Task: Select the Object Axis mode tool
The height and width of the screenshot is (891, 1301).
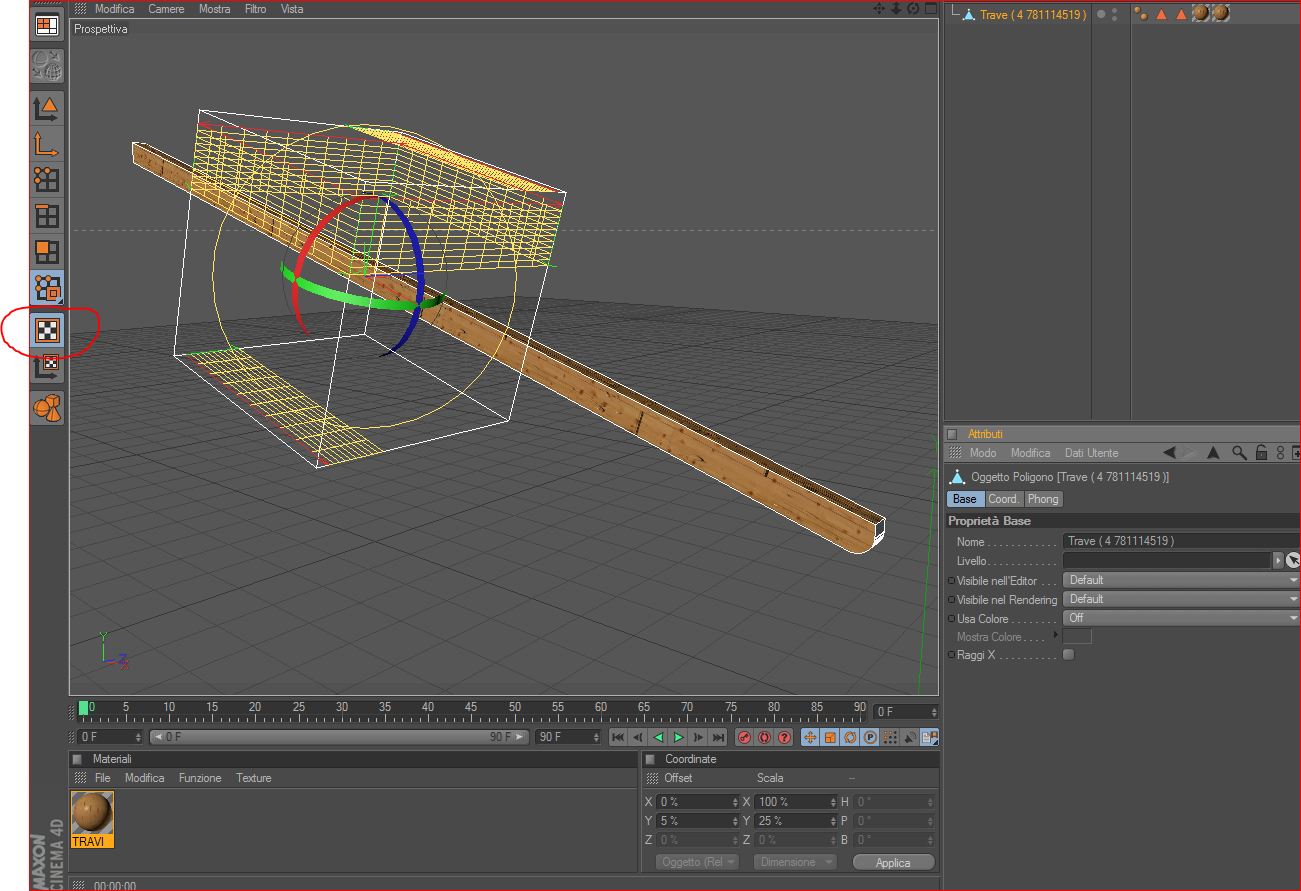Action: coord(47,144)
